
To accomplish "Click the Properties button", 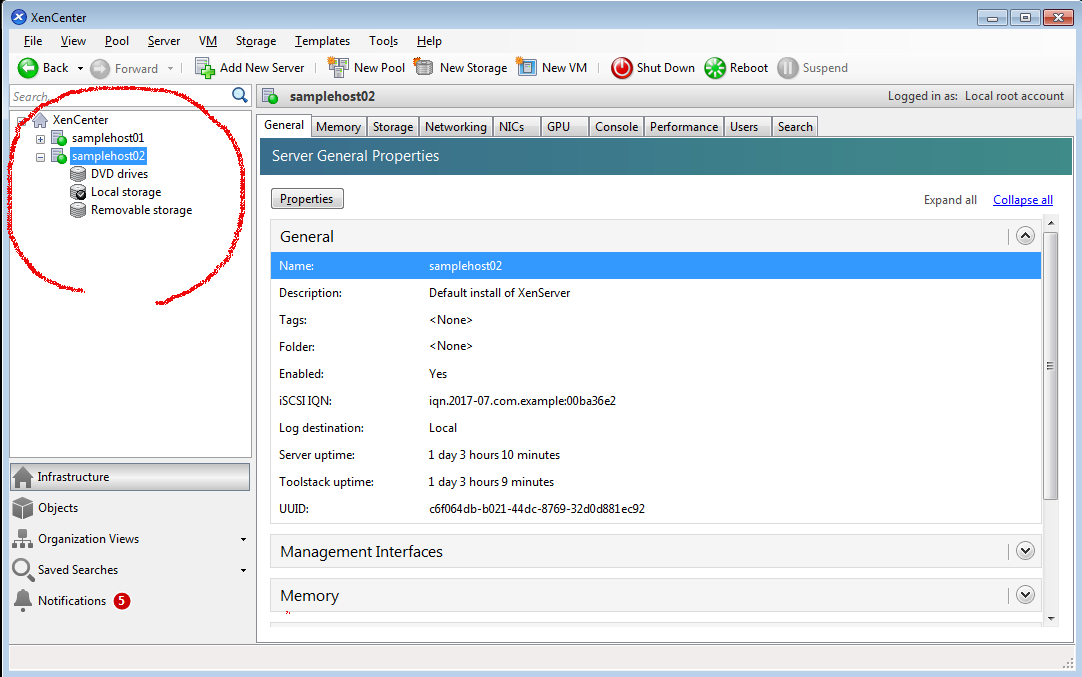I will pyautogui.click(x=307, y=199).
